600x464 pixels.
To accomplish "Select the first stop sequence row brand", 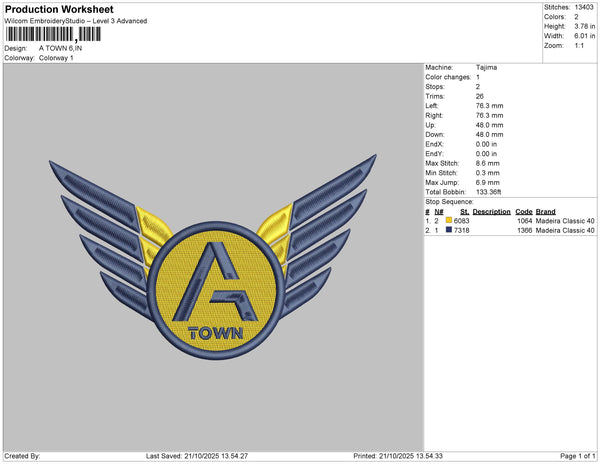I will (x=565, y=220).
